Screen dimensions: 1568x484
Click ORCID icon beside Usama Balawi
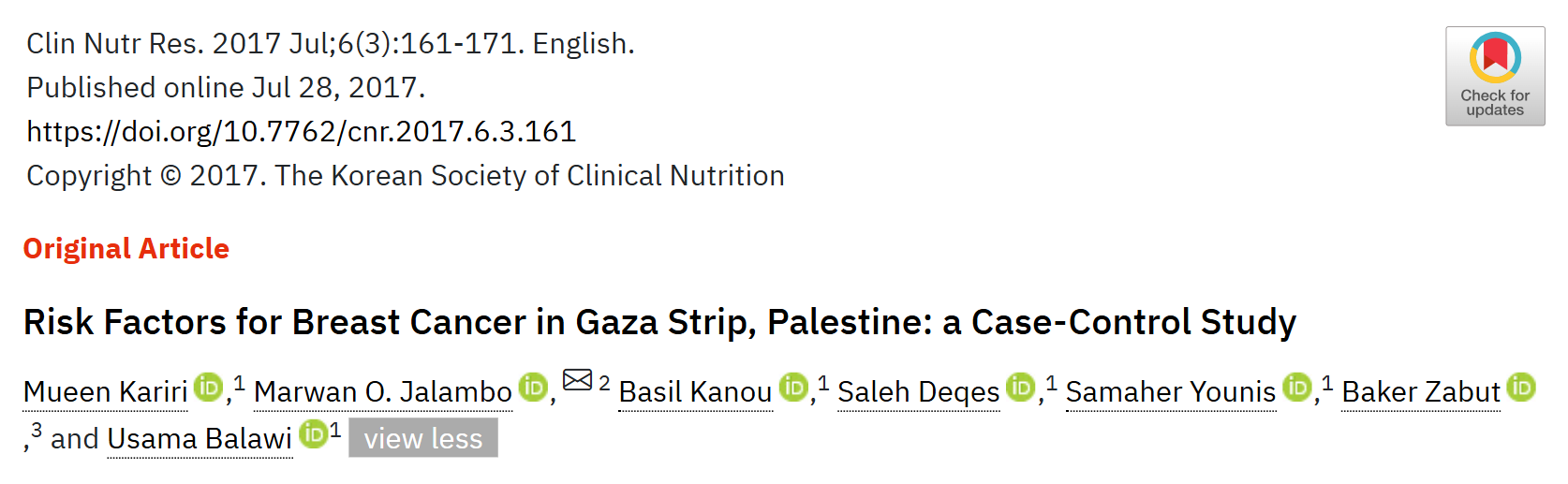313,433
